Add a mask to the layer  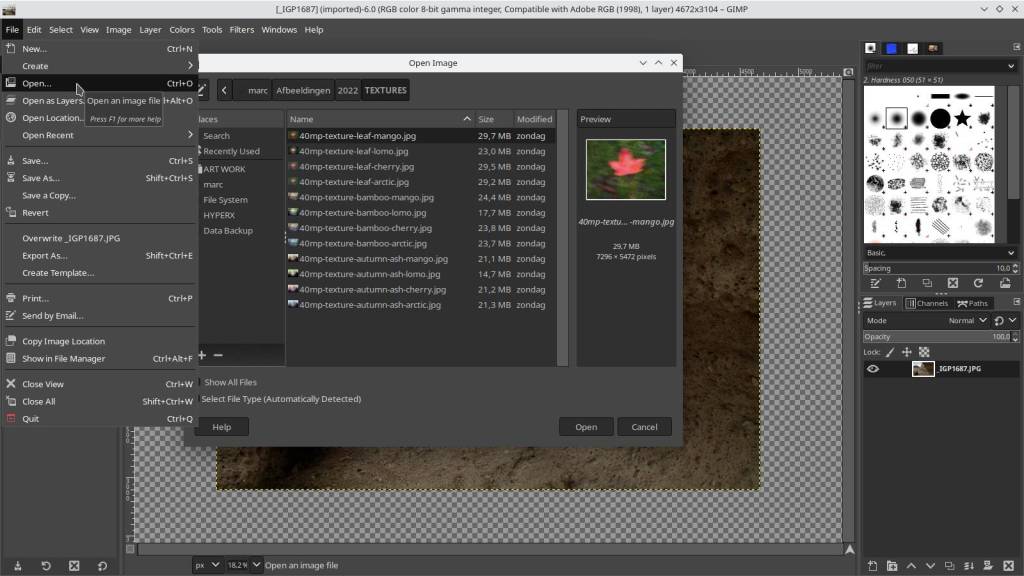[x=988, y=566]
